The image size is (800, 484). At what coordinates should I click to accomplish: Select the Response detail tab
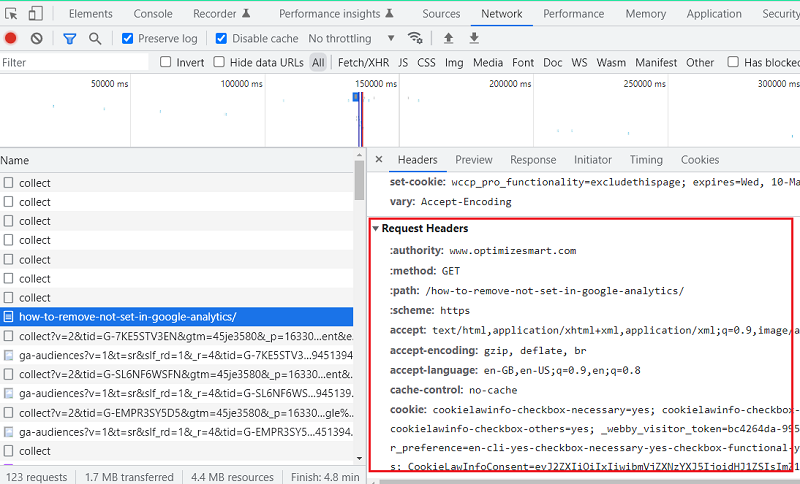533,160
